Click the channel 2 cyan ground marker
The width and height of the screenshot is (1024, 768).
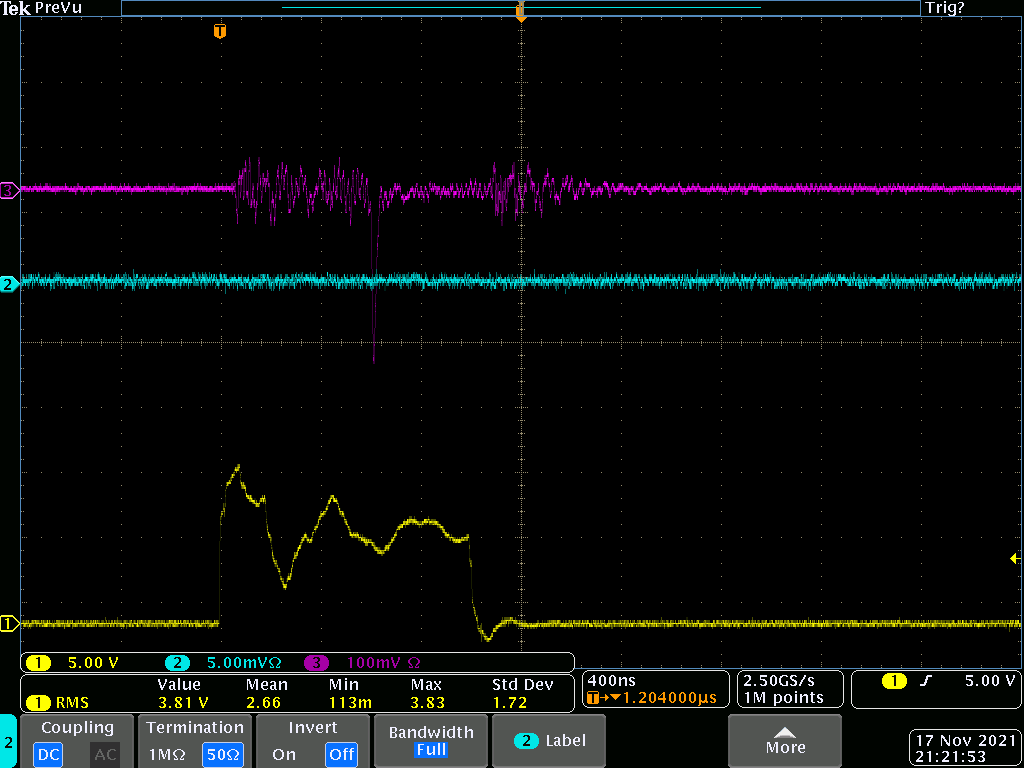point(8,285)
